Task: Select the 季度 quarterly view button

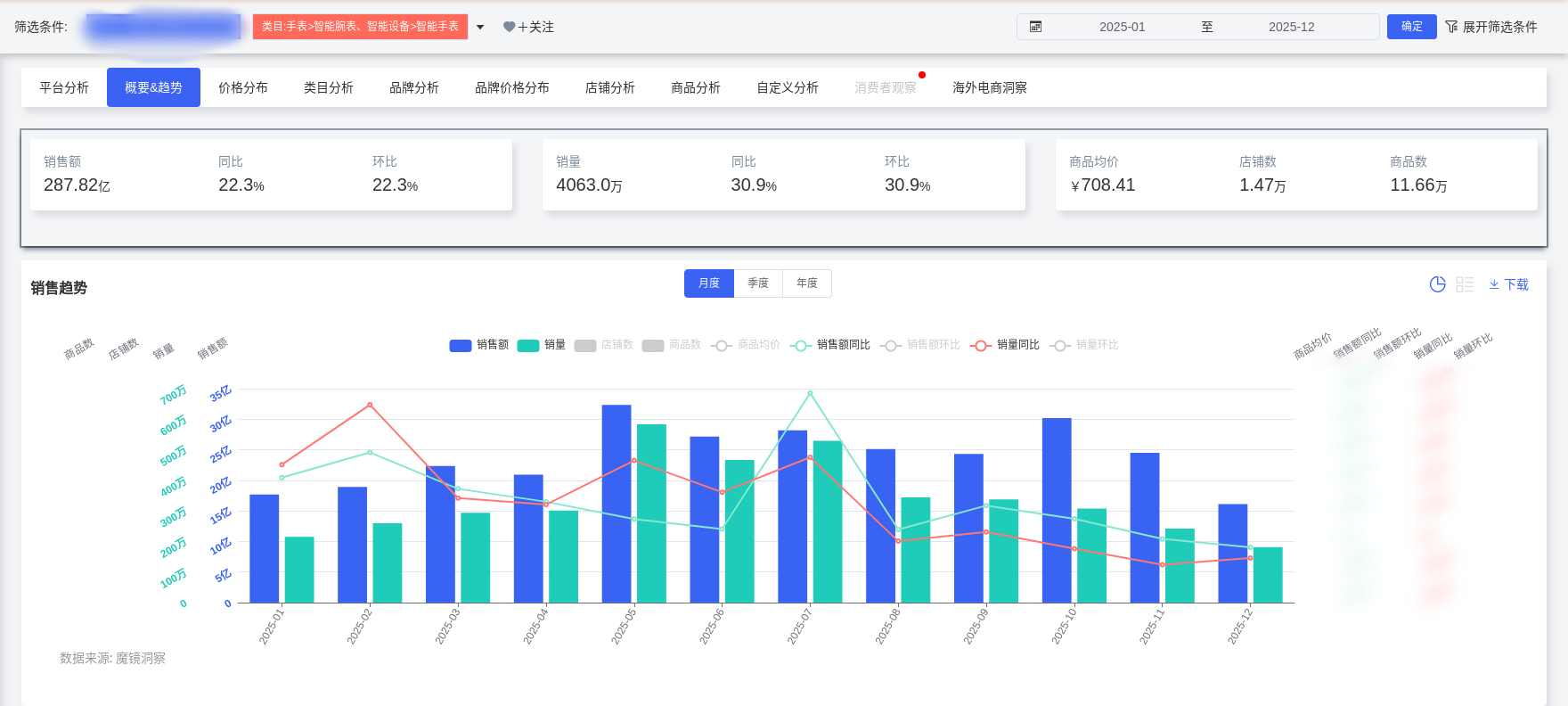Action: 758,283
